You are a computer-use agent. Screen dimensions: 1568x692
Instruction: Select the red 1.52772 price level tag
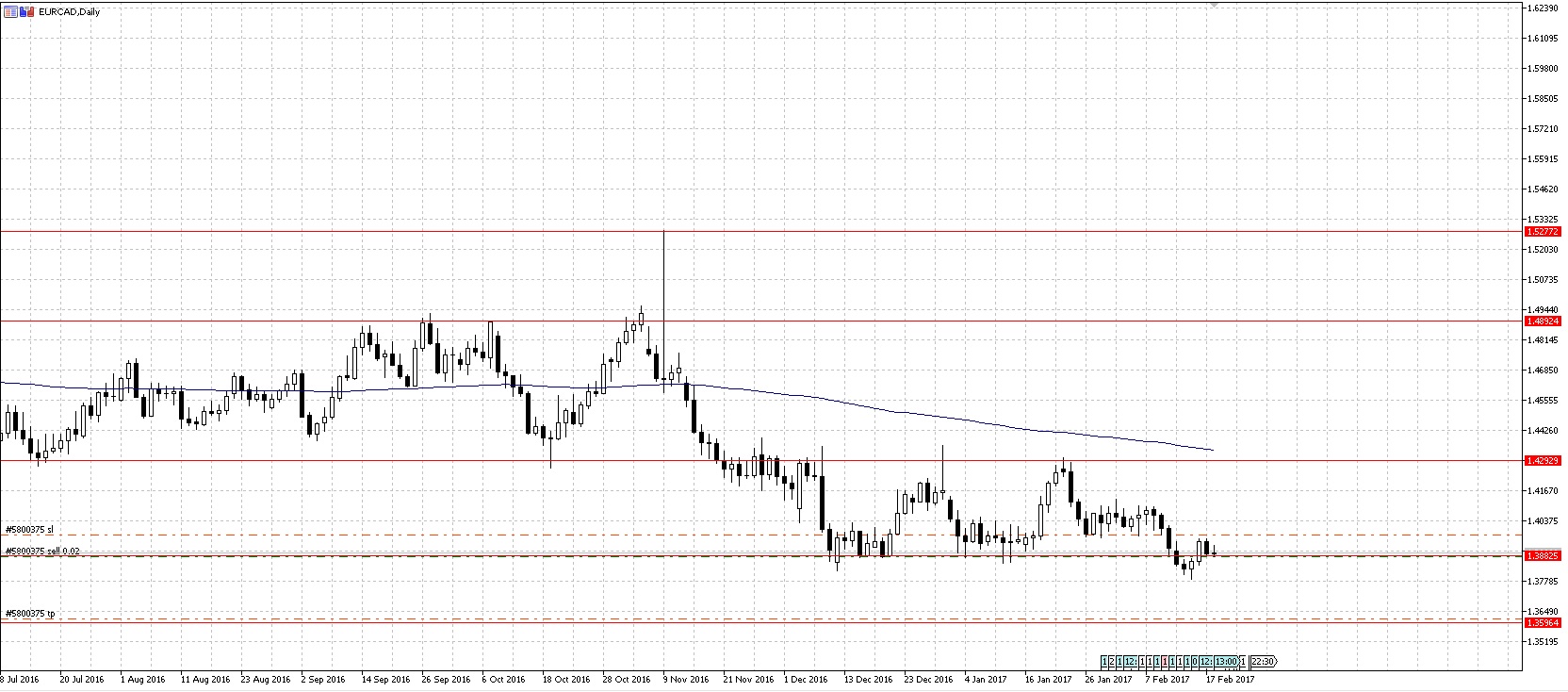click(1543, 231)
